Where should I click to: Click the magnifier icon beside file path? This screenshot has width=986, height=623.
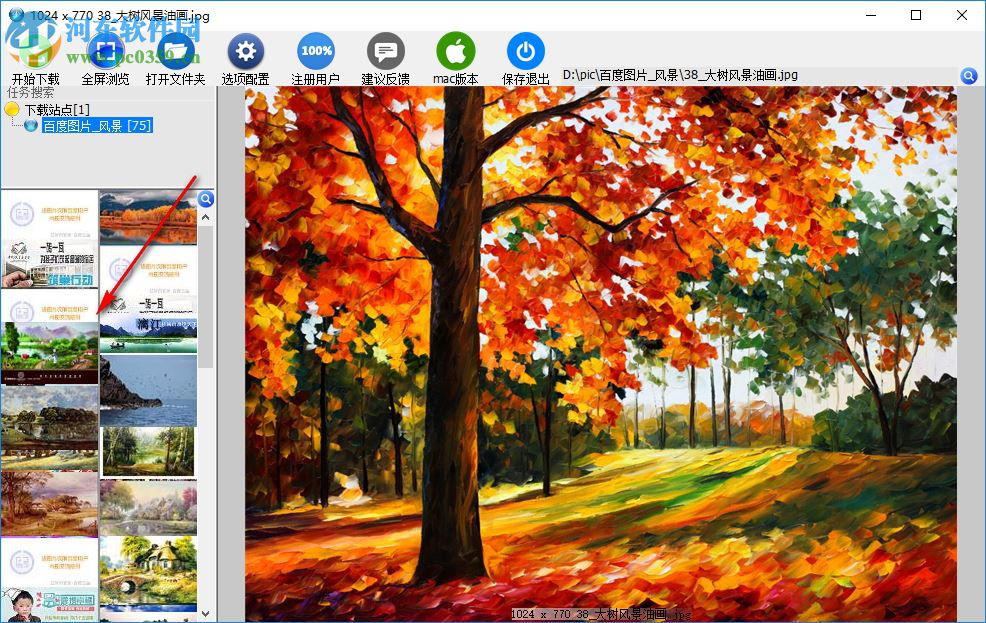969,76
